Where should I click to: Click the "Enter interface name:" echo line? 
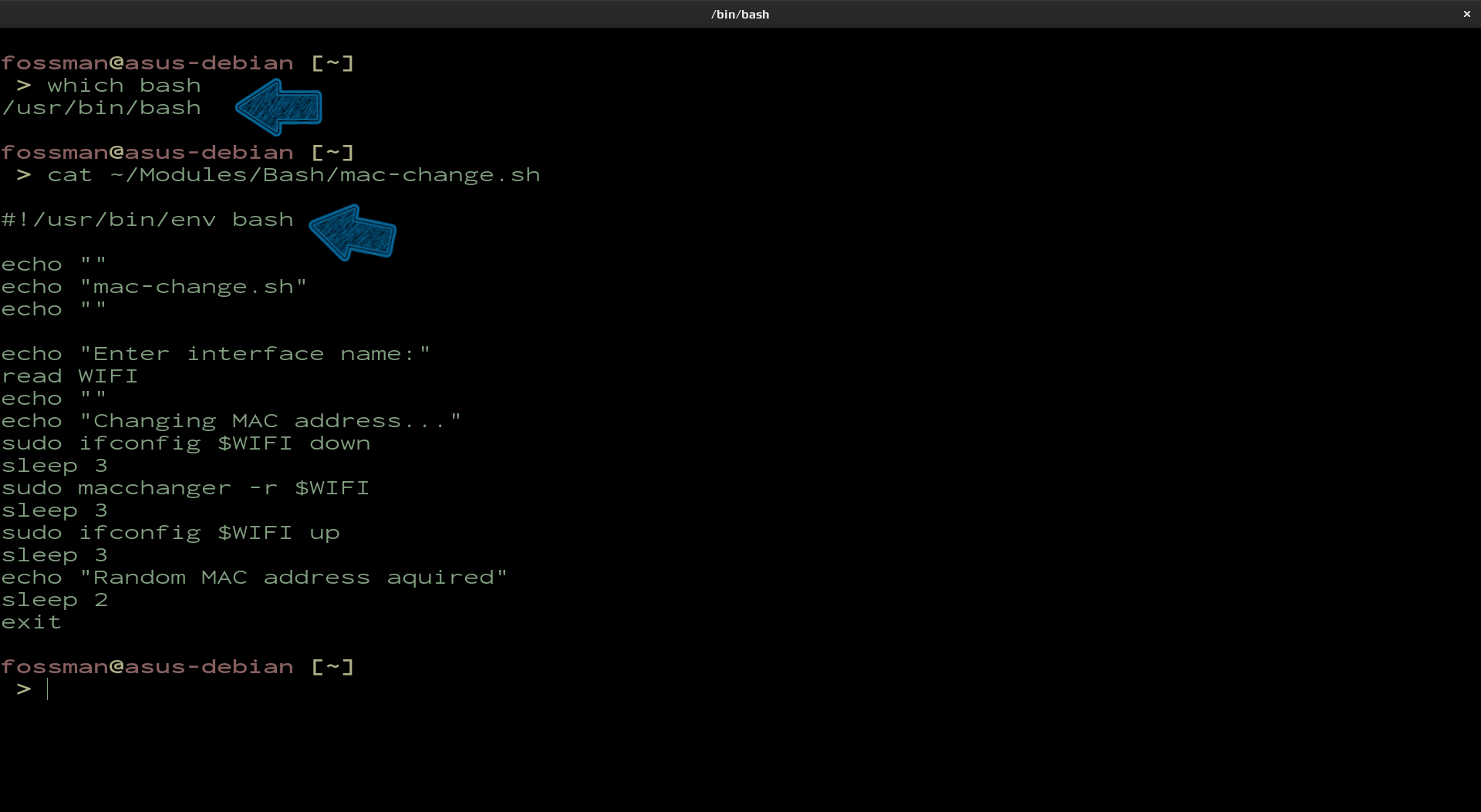click(x=216, y=354)
